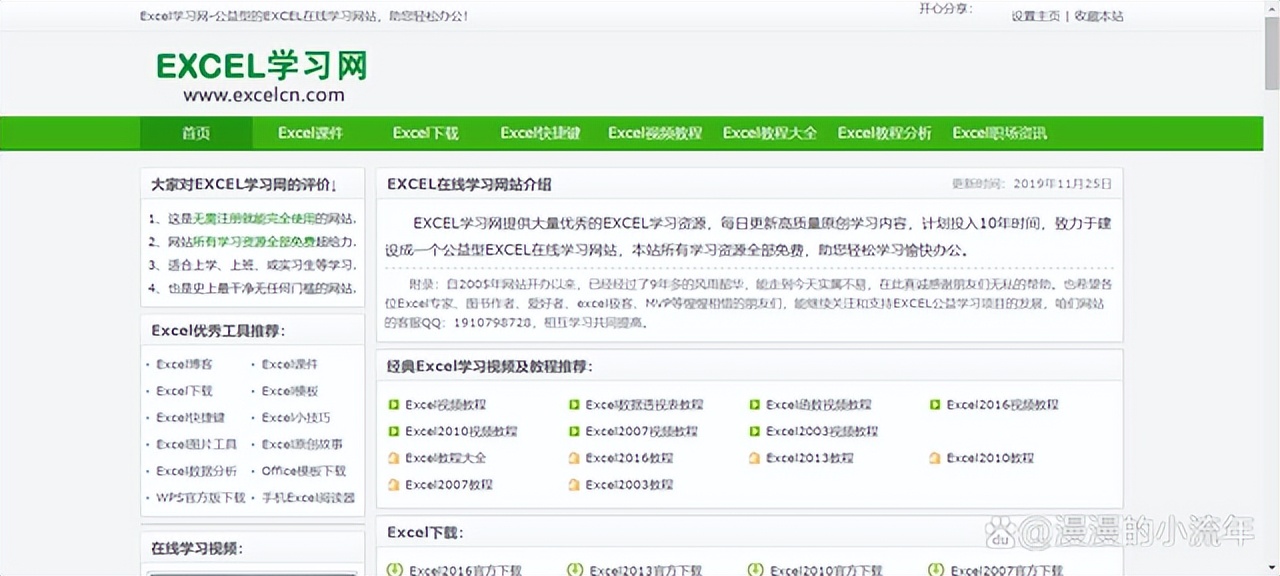
Task: Click play icon beside Excel函数视频教程
Action: 755,405
